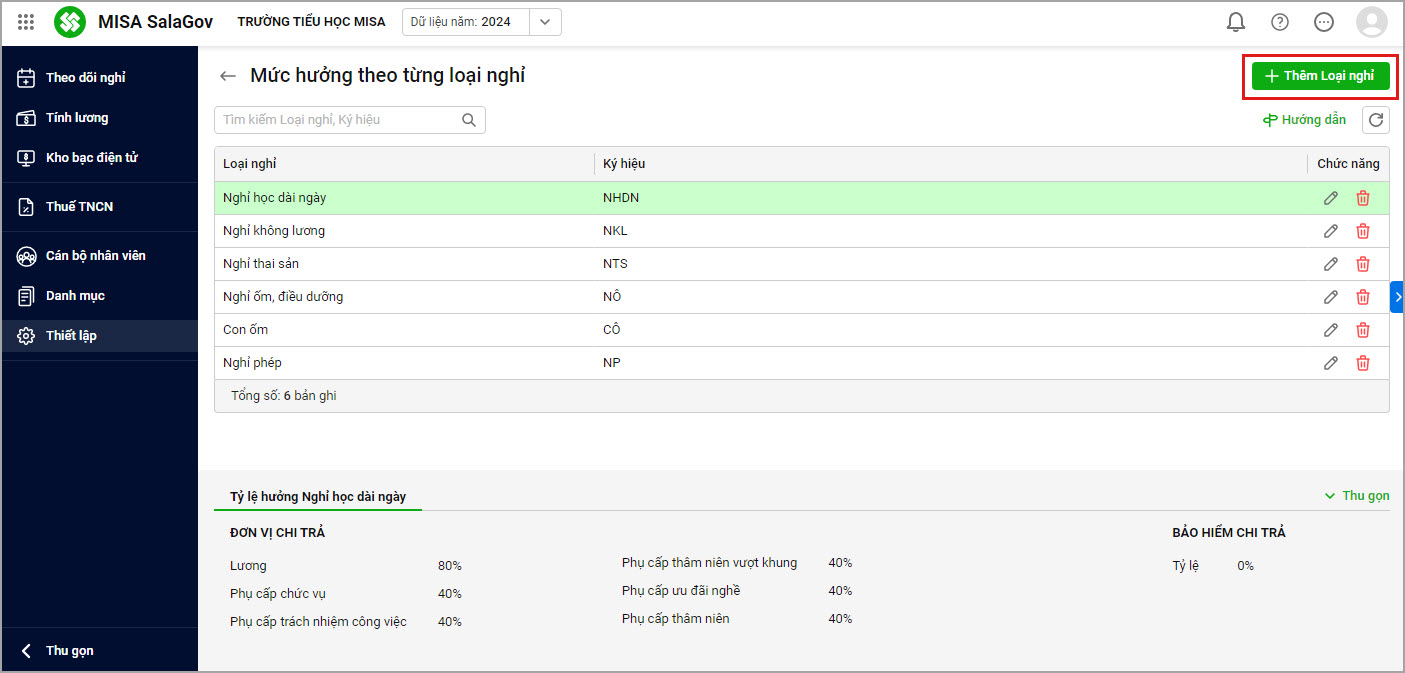Screen dimensions: 1405x673
Task: Open the Hướng dẫn guide link
Action: pos(1304,120)
